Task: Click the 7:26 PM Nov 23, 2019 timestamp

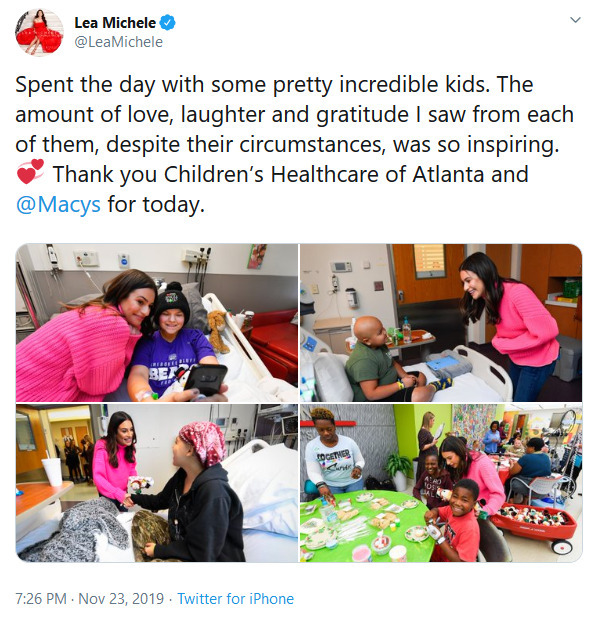Action: tap(89, 599)
